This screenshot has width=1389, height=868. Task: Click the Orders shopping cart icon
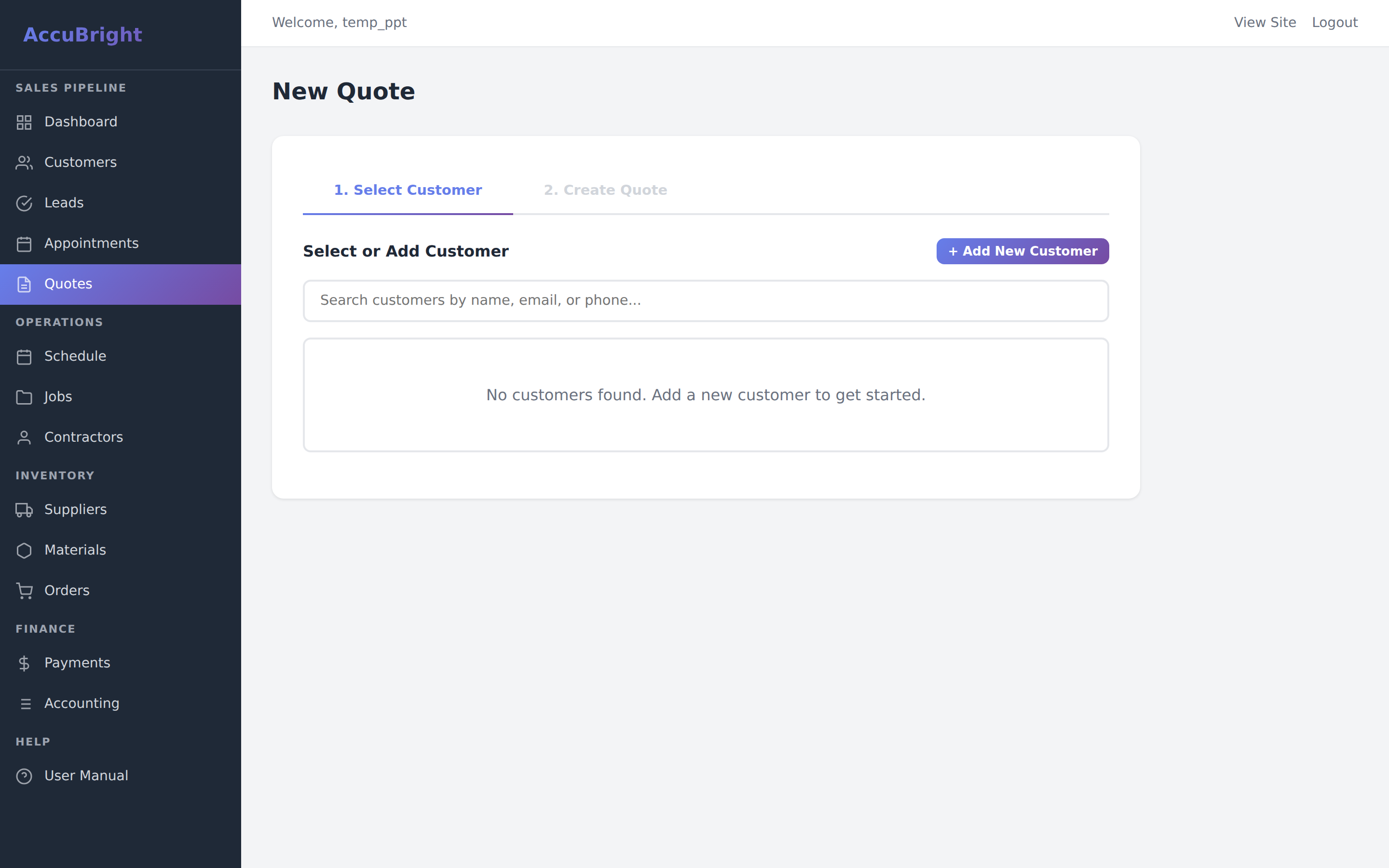pyautogui.click(x=24, y=591)
